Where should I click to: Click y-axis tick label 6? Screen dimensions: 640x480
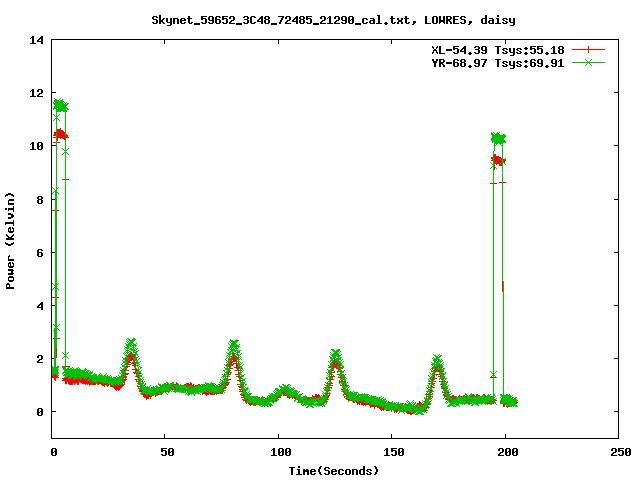click(40, 253)
